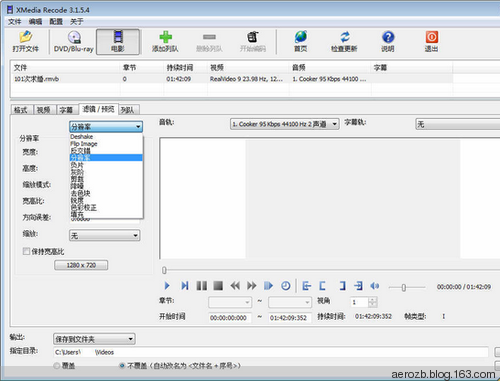Image resolution: width=500 pixels, height=381 pixels.
Task: Click the clock jump-to-time icon
Action: [x=286, y=286]
